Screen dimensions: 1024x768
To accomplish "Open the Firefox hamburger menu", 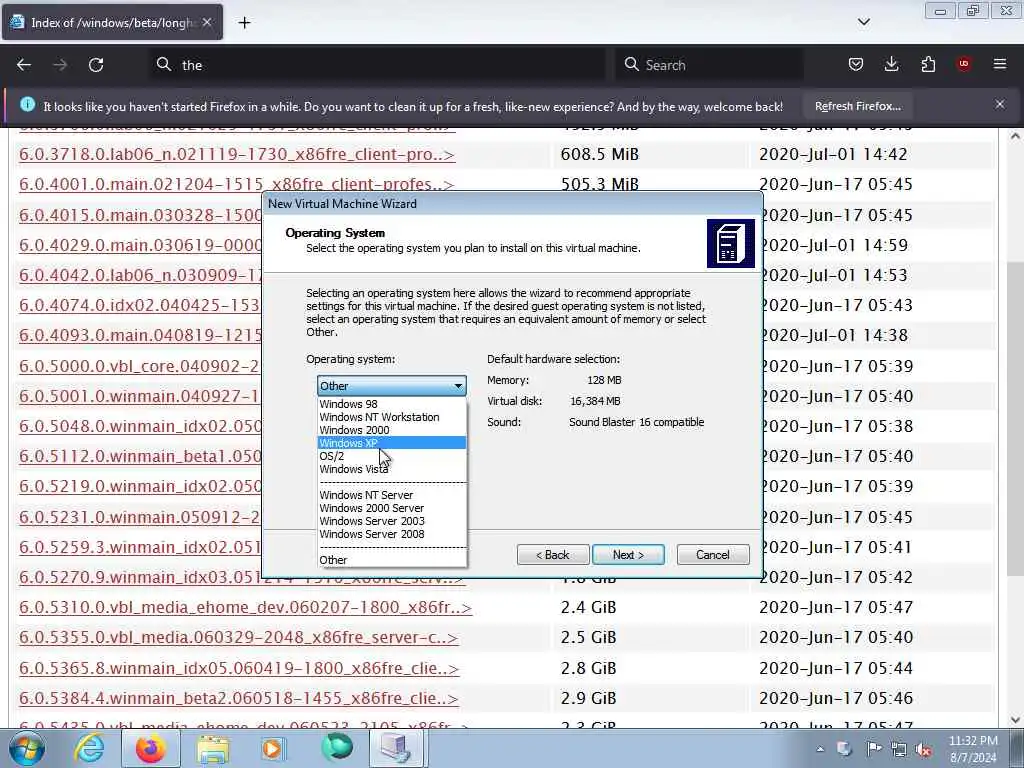I will pos(1000,64).
